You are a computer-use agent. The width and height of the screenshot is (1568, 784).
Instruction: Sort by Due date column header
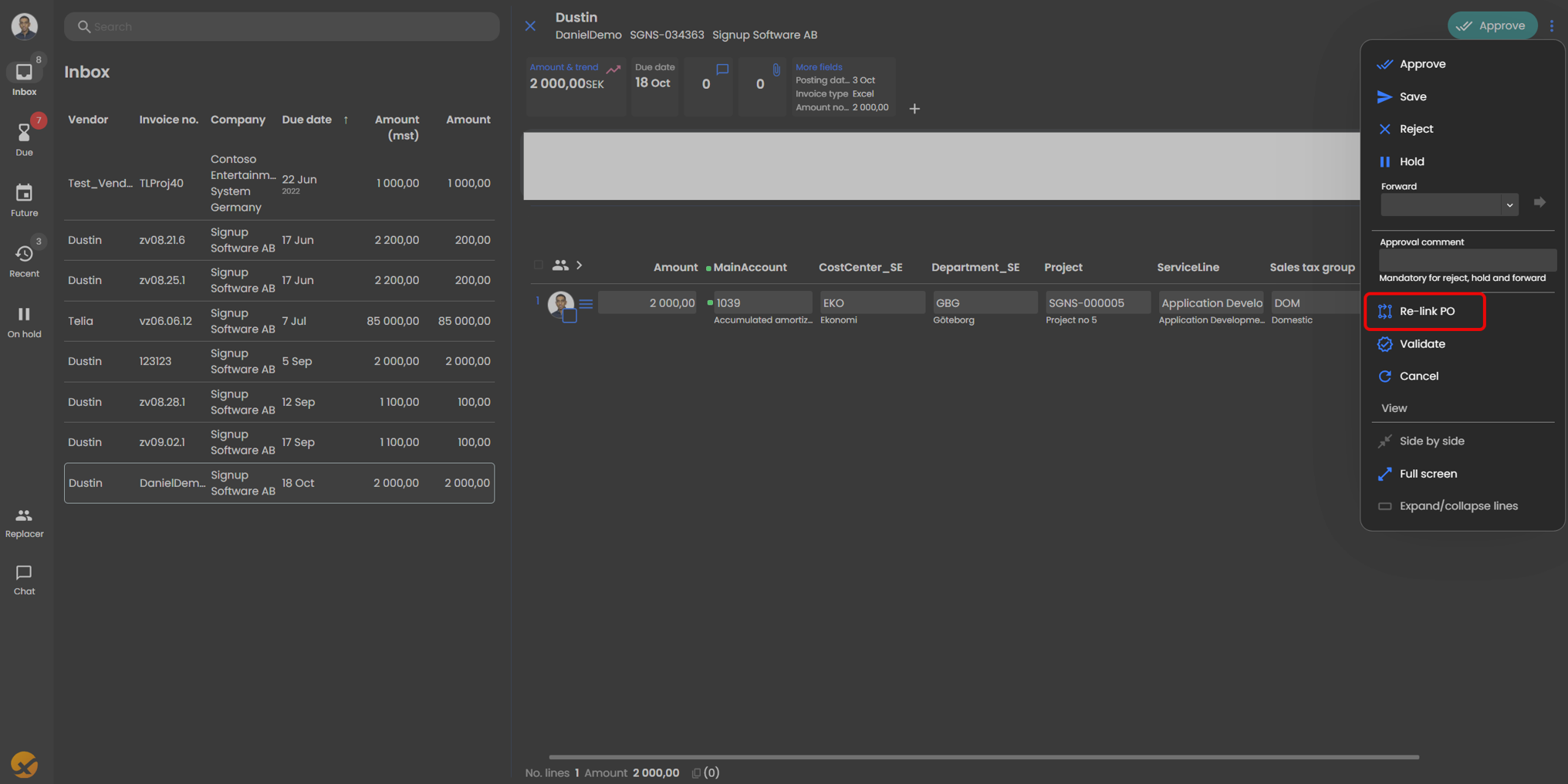(306, 120)
